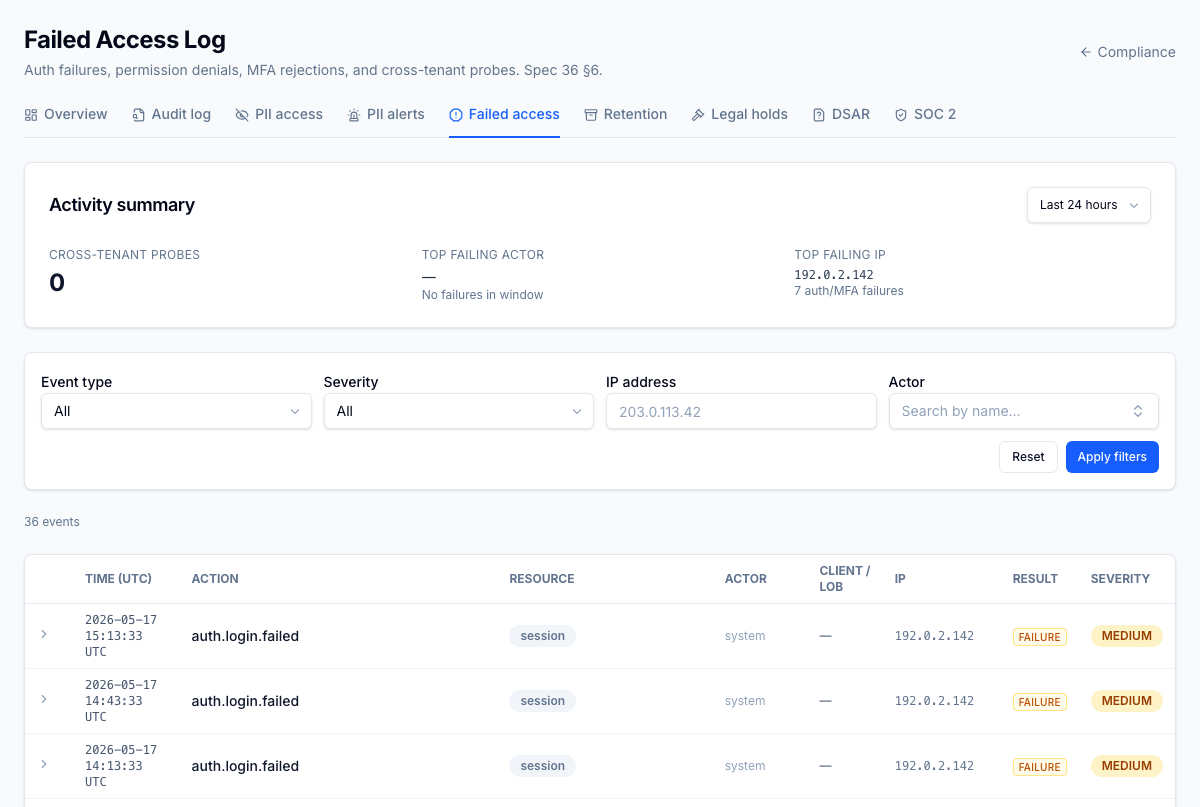This screenshot has width=1200, height=807.
Task: Click the session badge in the 14:43:33 row
Action: 543,701
